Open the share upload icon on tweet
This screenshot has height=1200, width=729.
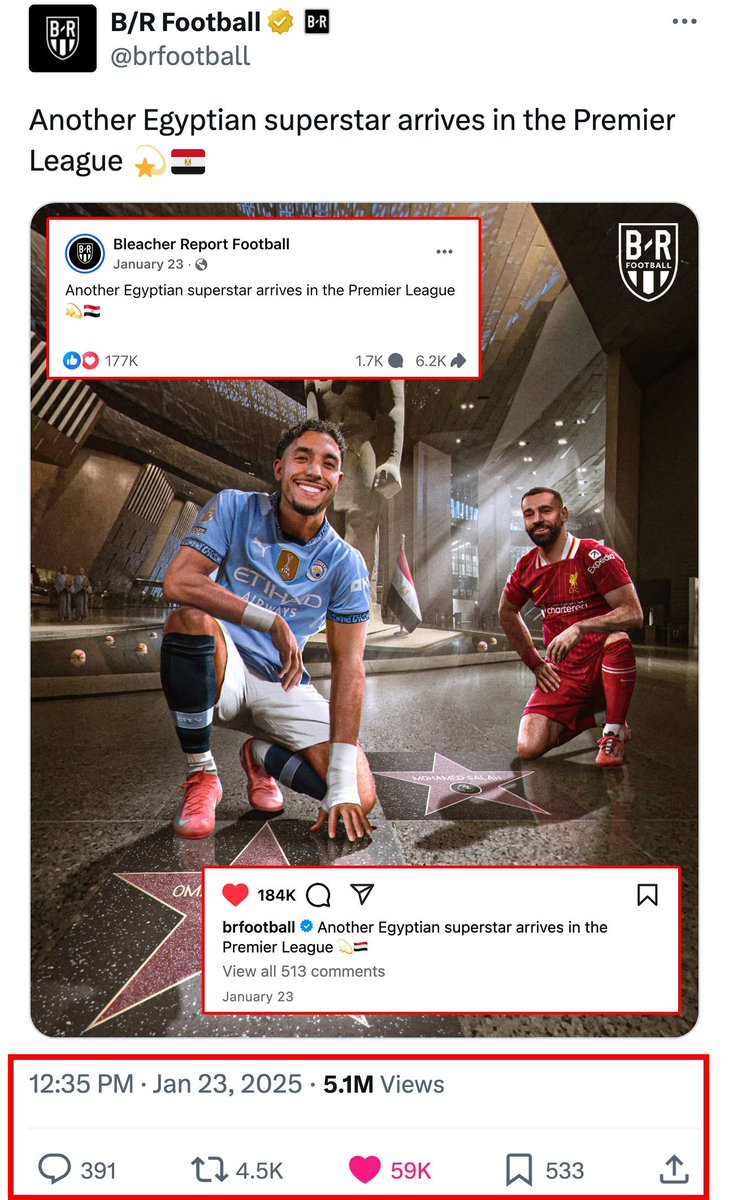674,1169
